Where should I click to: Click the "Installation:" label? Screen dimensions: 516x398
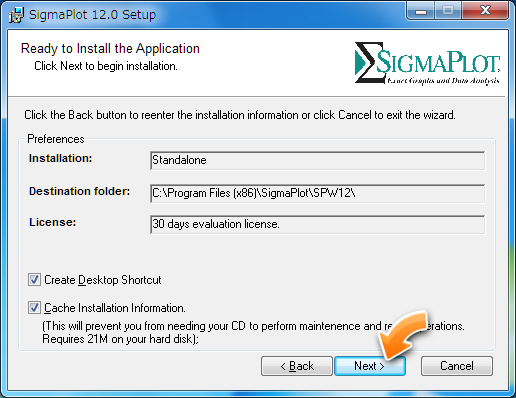coord(60,158)
